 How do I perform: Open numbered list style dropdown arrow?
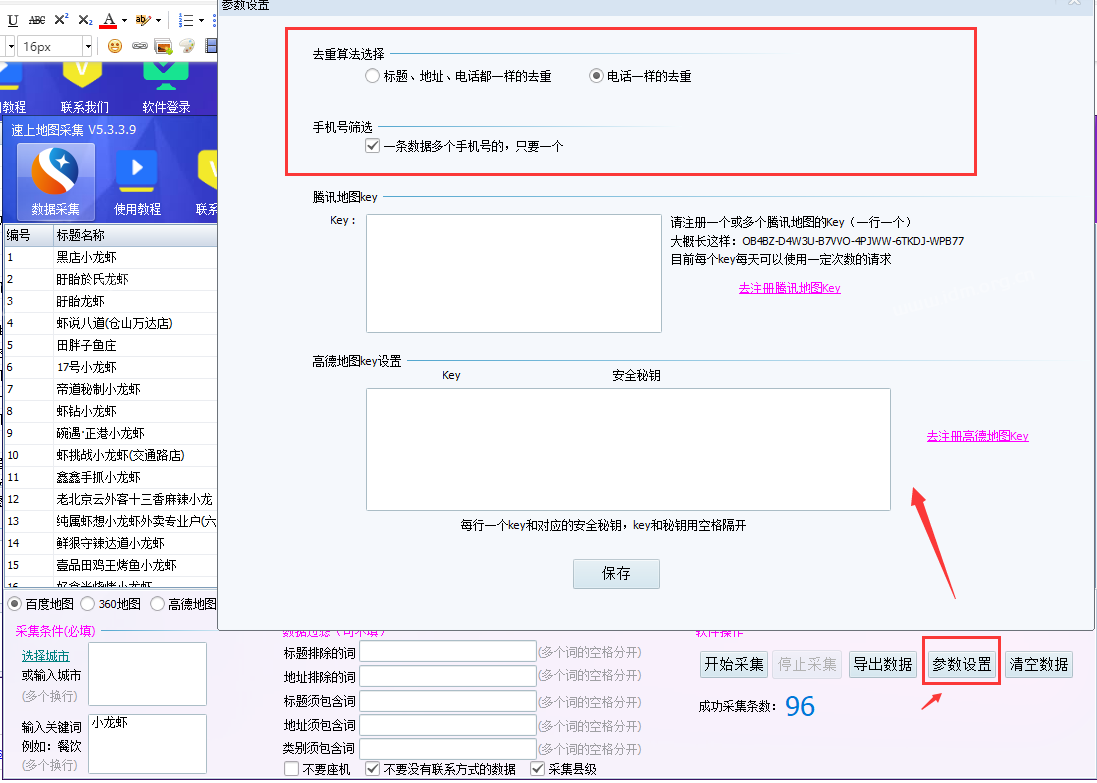(201, 20)
